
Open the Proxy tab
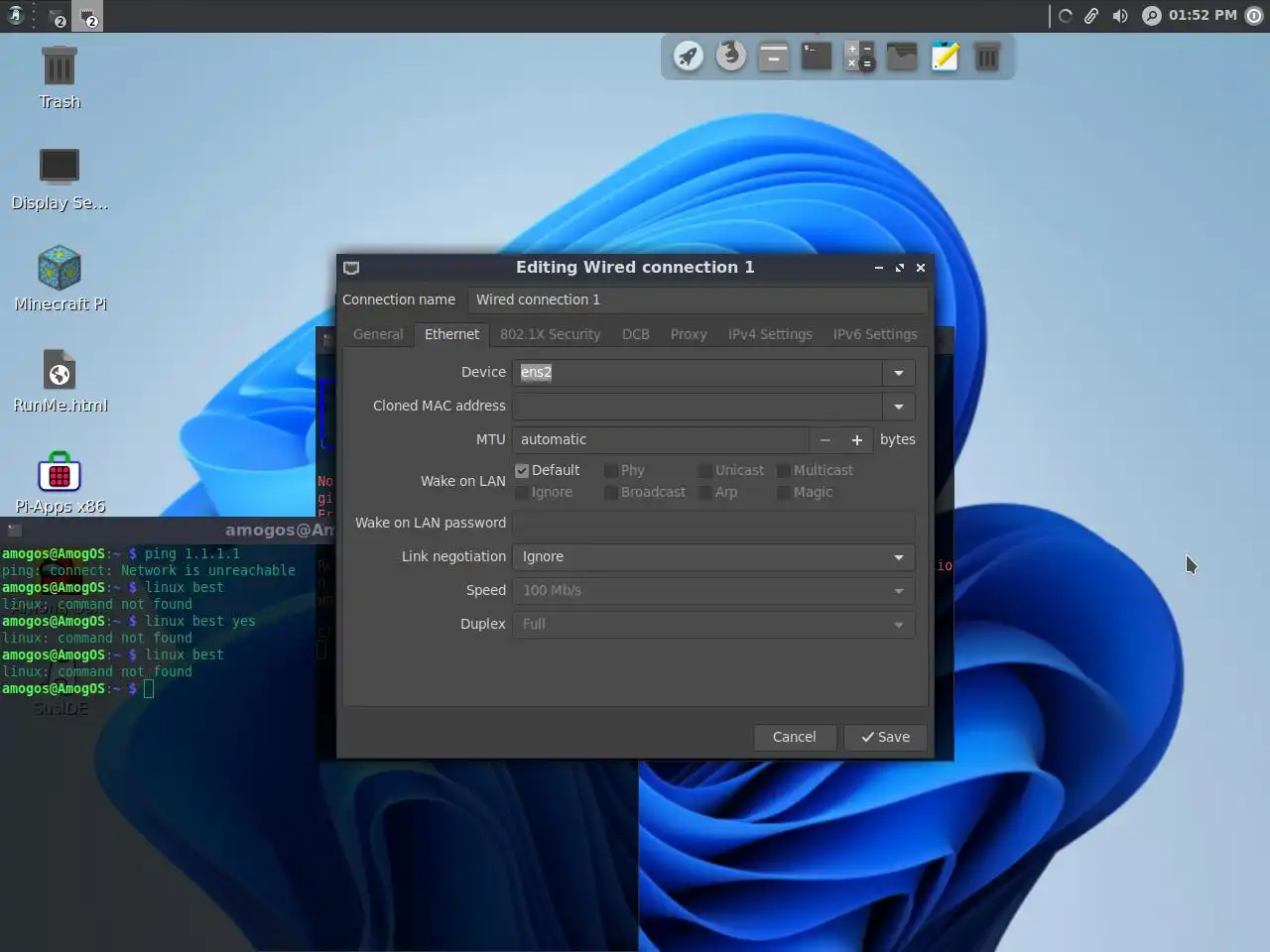(x=689, y=334)
